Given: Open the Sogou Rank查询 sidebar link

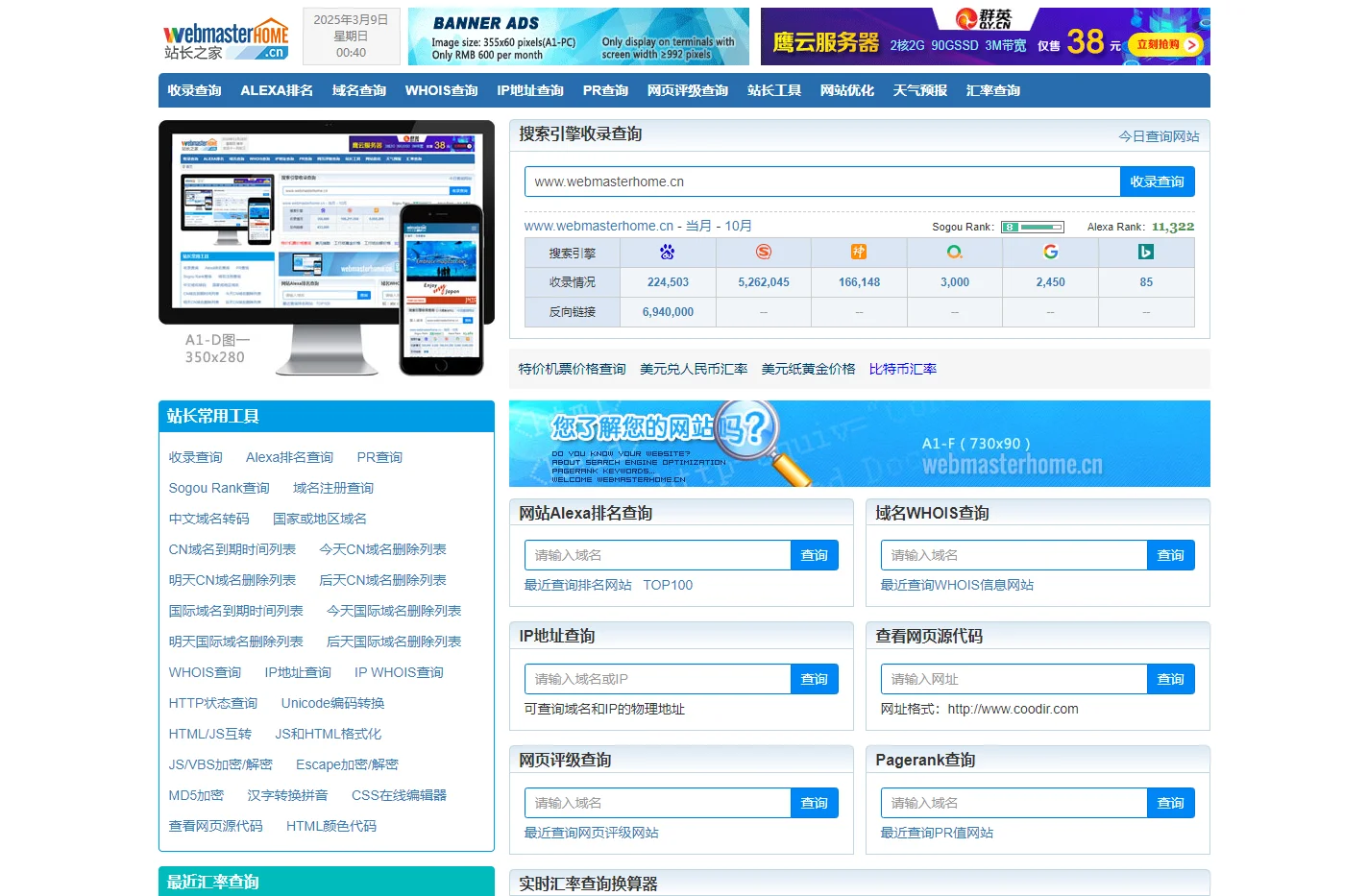Looking at the screenshot, I should [x=219, y=488].
